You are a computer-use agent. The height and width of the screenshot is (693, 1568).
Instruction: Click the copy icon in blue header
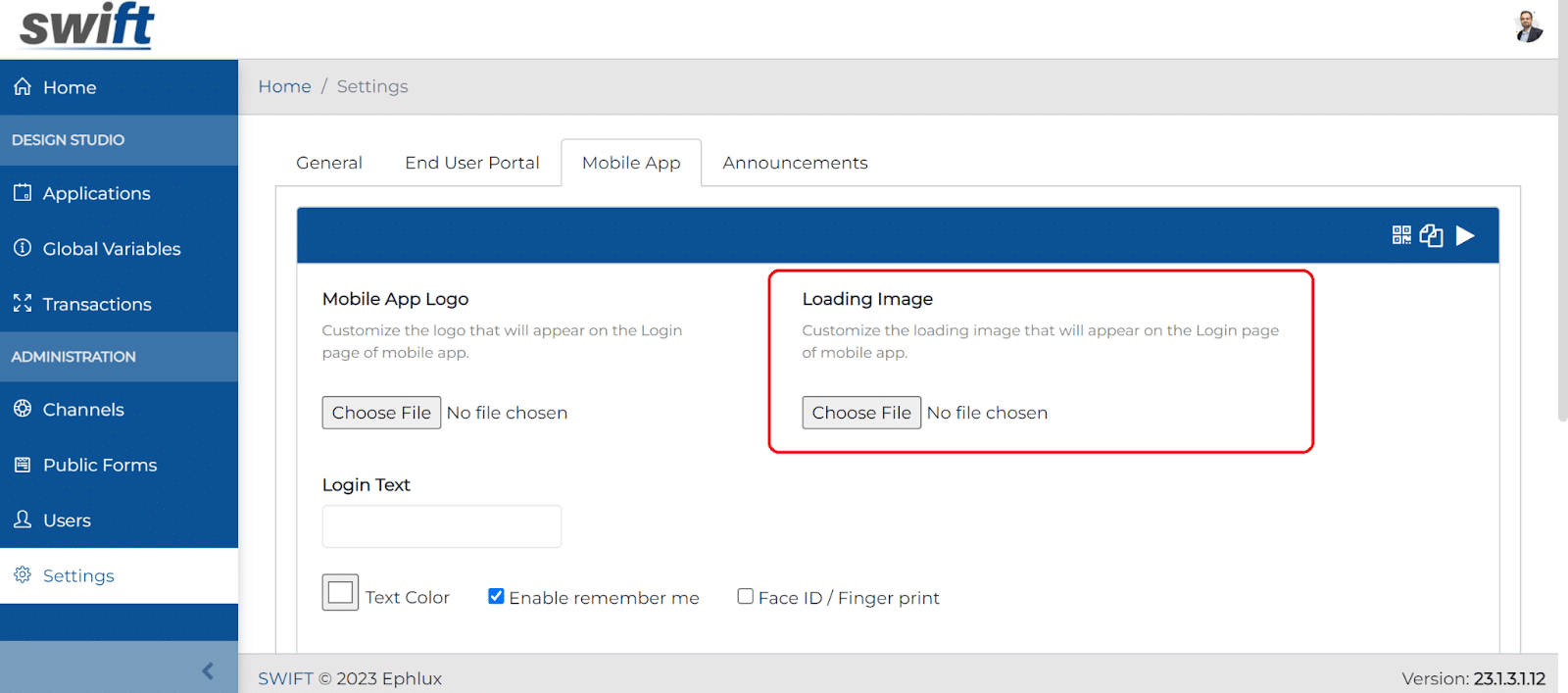1431,235
